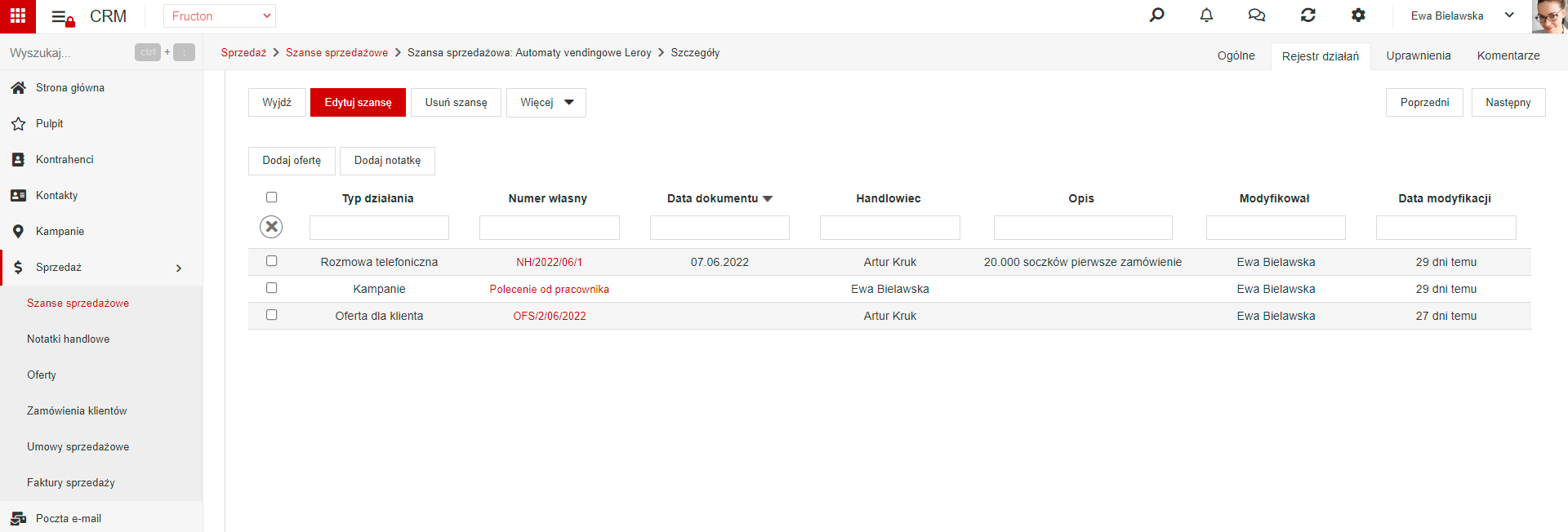The image size is (1568, 532).
Task: Open the Fructon company dropdown
Action: click(x=220, y=16)
